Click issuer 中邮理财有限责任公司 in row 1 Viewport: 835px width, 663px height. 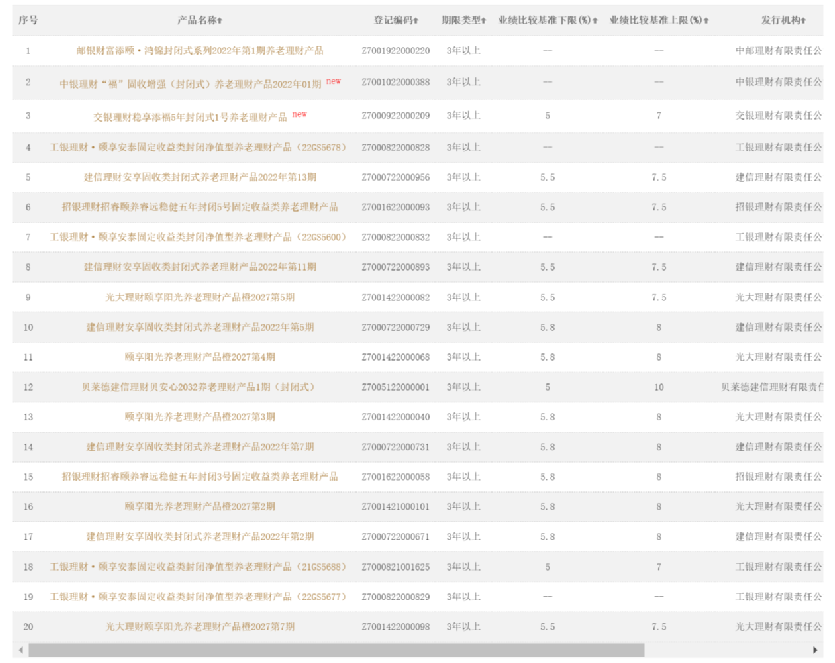(779, 51)
